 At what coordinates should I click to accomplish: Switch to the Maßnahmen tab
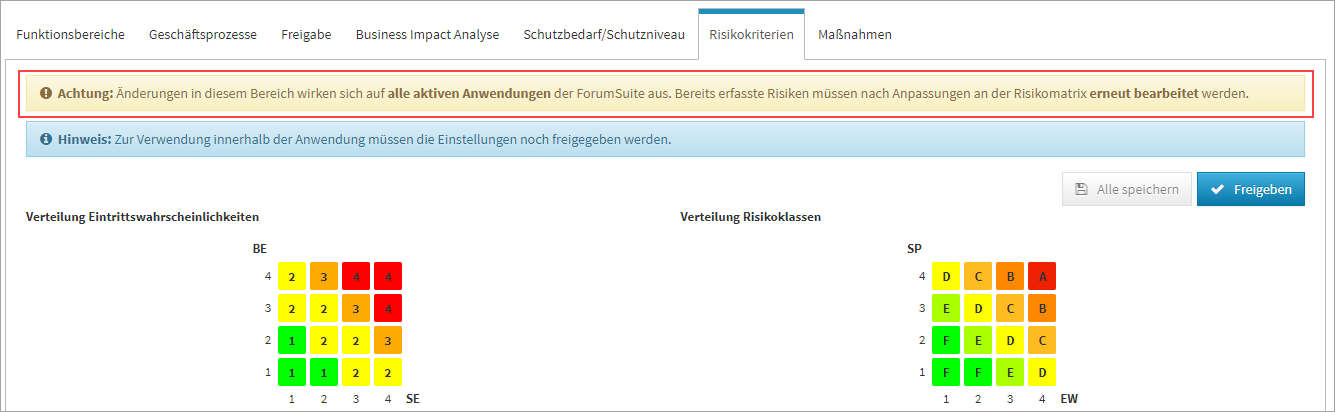[x=855, y=34]
